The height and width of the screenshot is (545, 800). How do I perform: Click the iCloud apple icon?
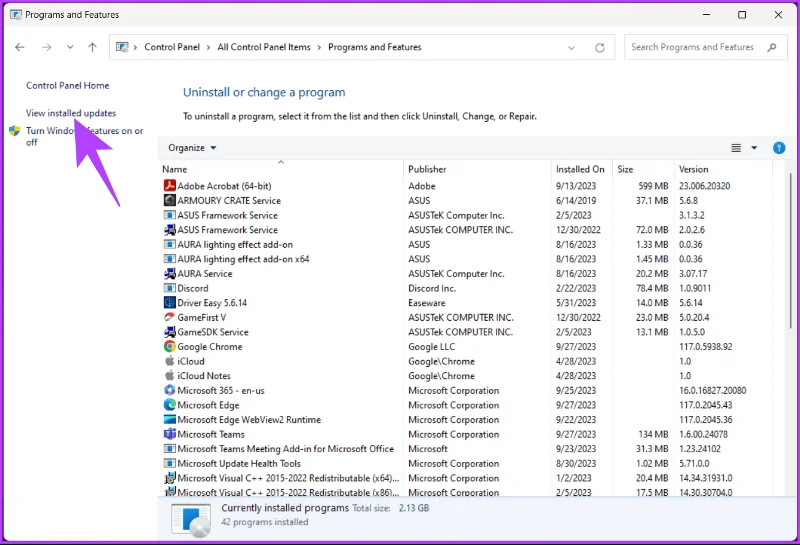(169, 361)
